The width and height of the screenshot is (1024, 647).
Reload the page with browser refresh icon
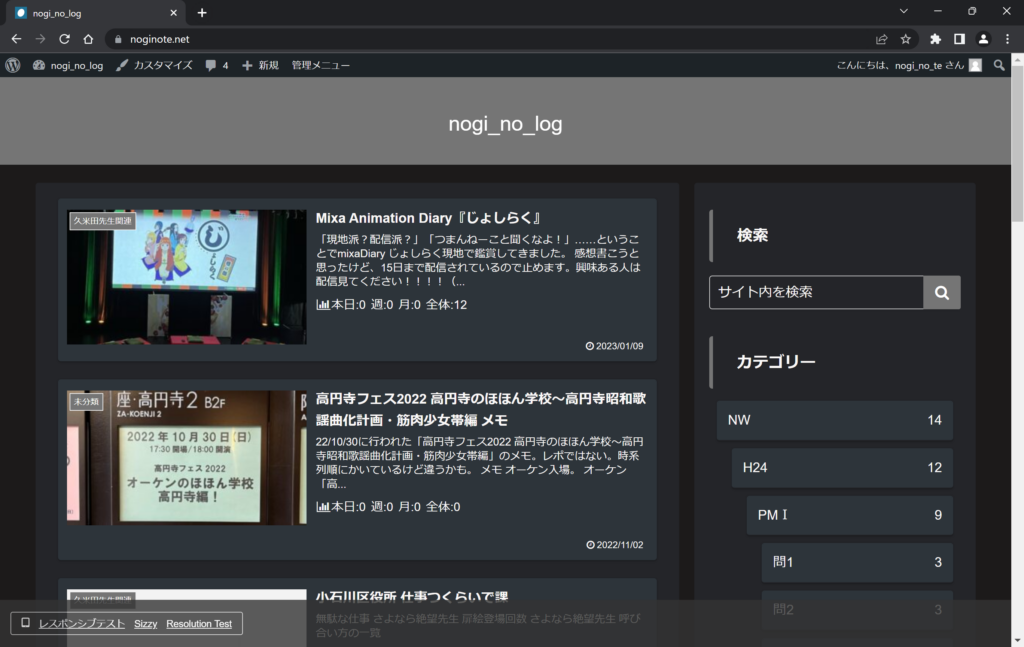pos(64,39)
